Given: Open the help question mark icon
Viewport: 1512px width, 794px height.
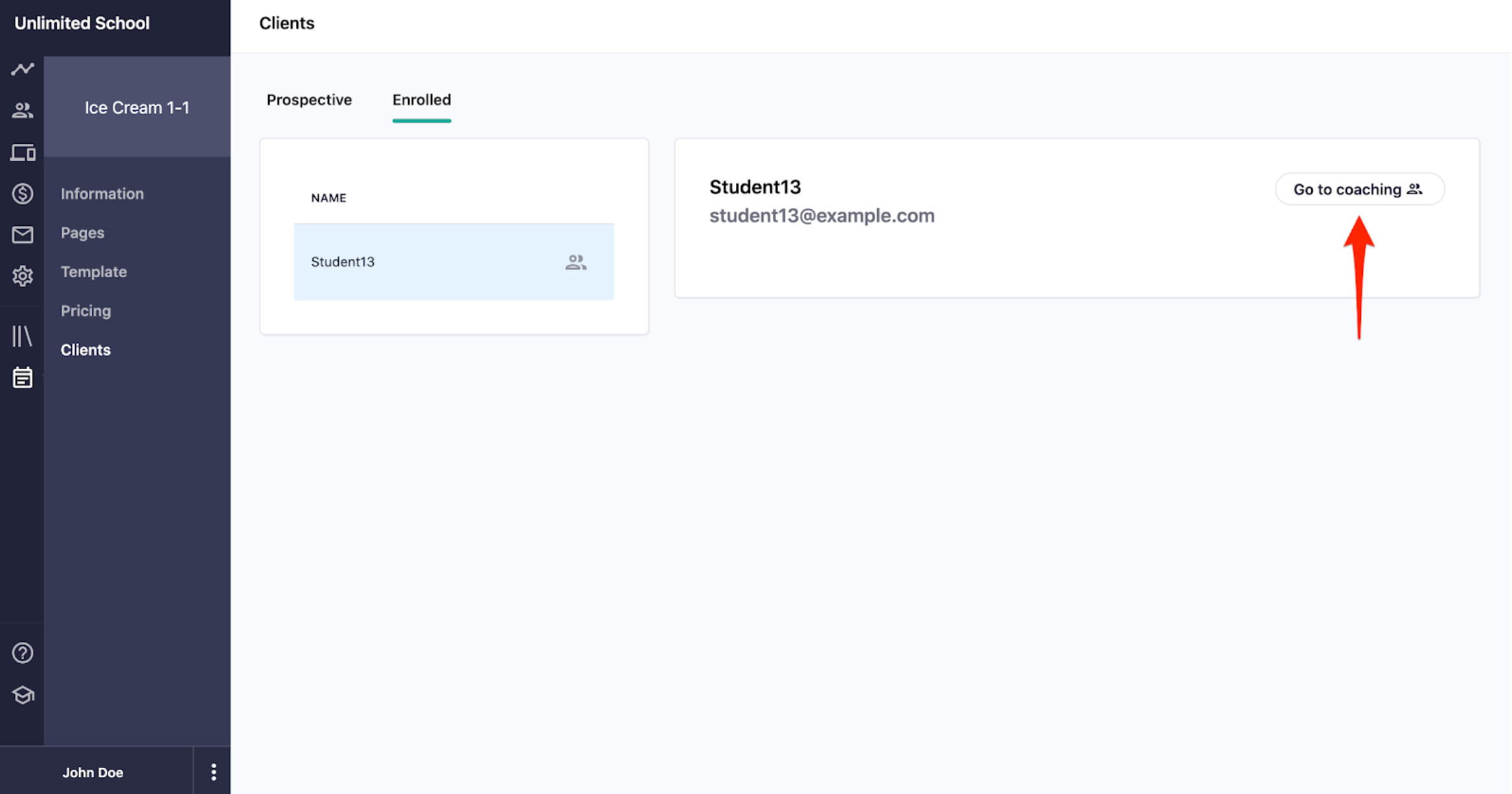Looking at the screenshot, I should pos(22,653).
